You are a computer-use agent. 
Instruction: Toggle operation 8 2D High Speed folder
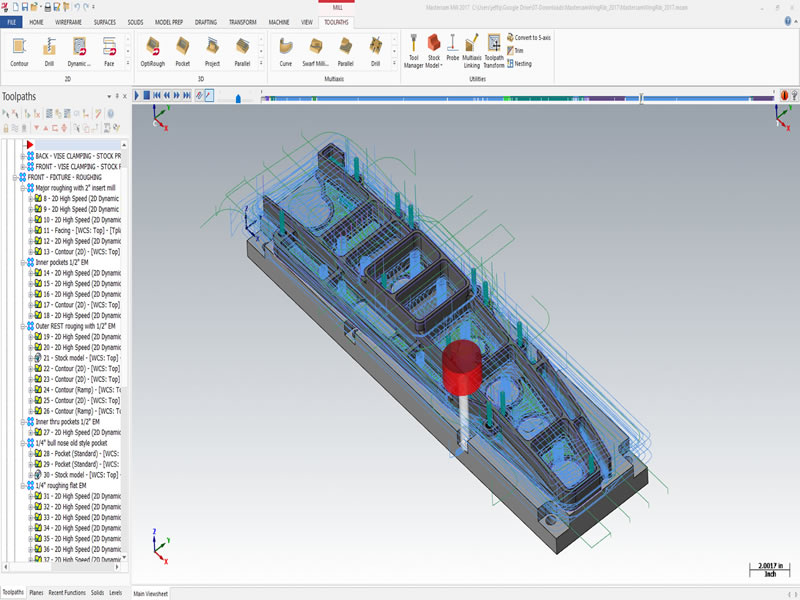pyautogui.click(x=30, y=198)
